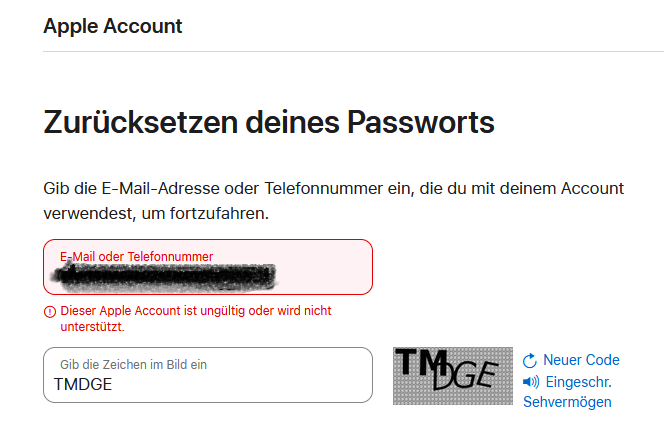Click the "Zurücksetzen deines Passworts" heading

click(x=269, y=122)
